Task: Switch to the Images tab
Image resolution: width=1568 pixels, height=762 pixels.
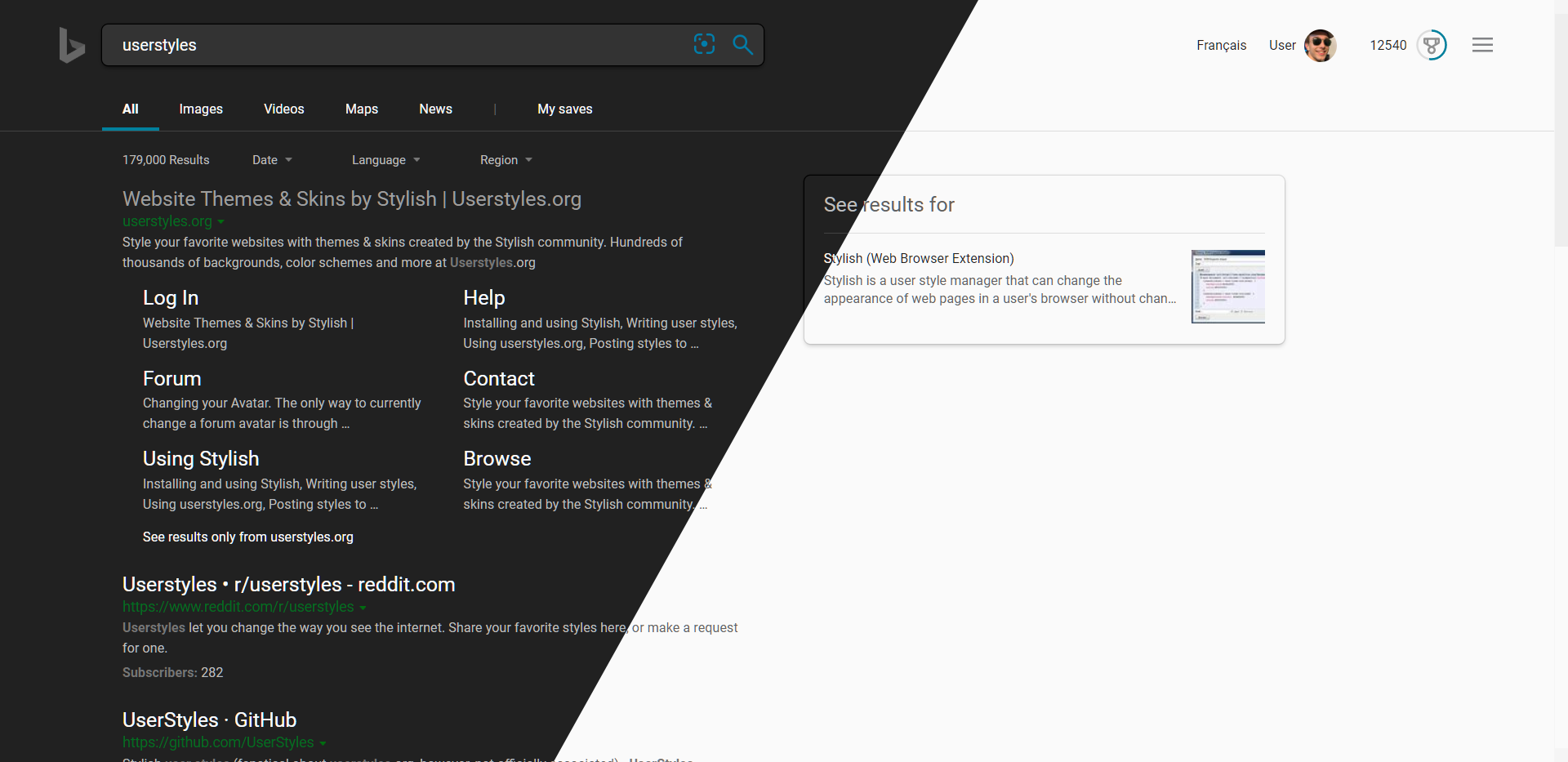Action: pyautogui.click(x=200, y=109)
